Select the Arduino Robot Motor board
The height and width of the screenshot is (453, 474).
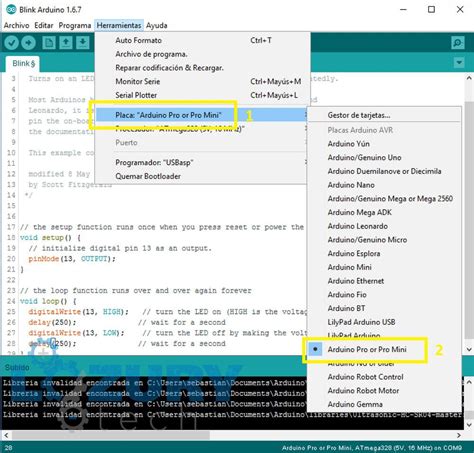pyautogui.click(x=384, y=390)
